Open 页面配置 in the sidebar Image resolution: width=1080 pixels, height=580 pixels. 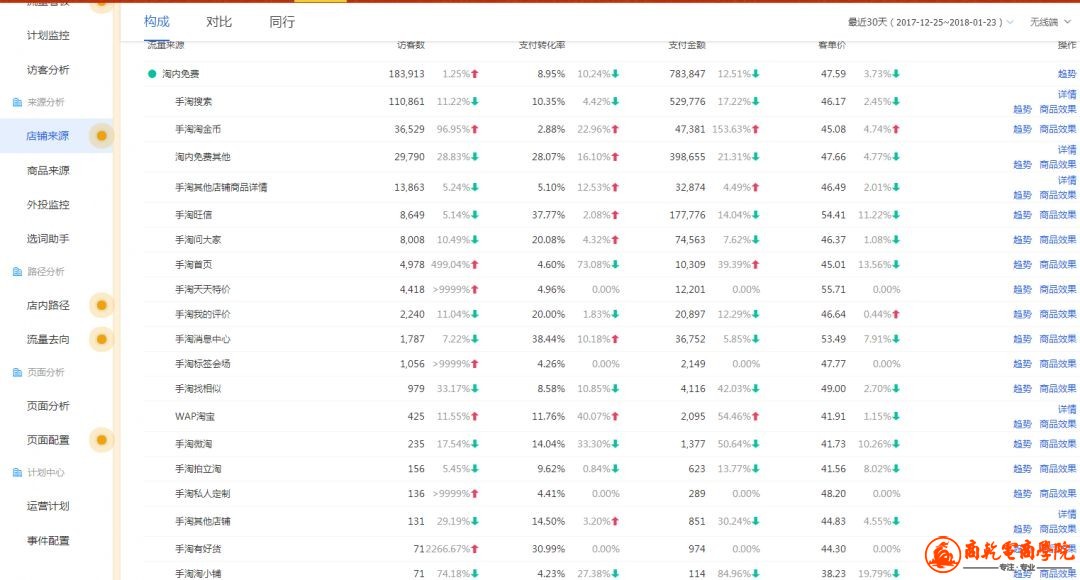[x=48, y=439]
